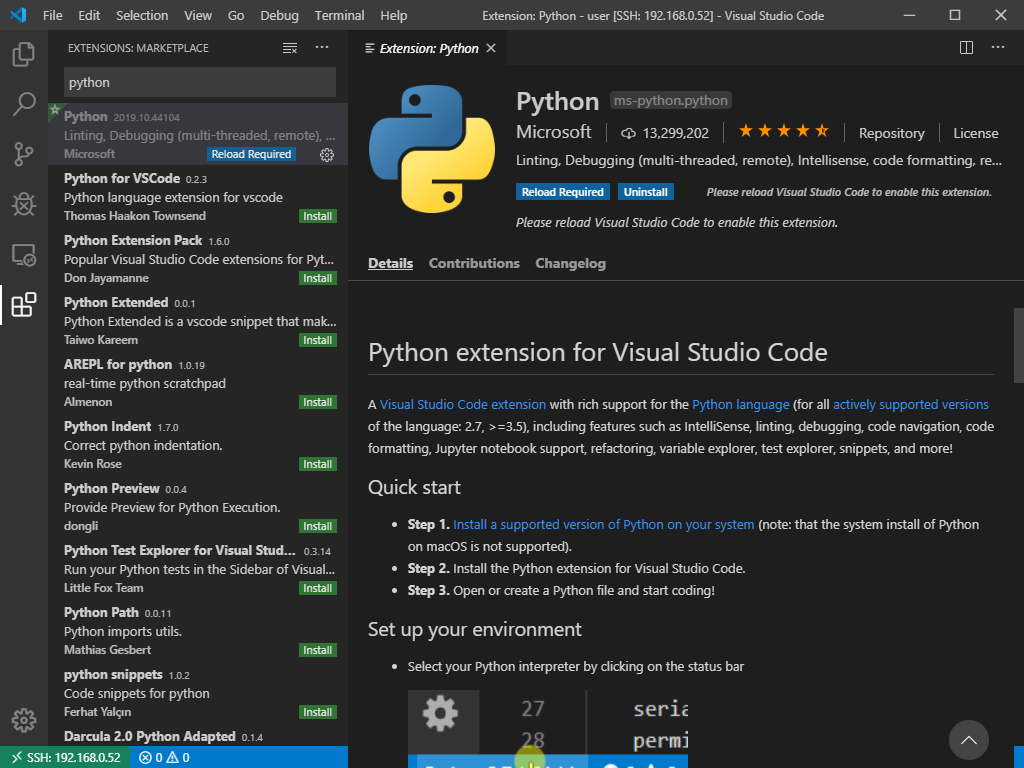Open the Edit menu
The image size is (1024, 768).
(89, 15)
